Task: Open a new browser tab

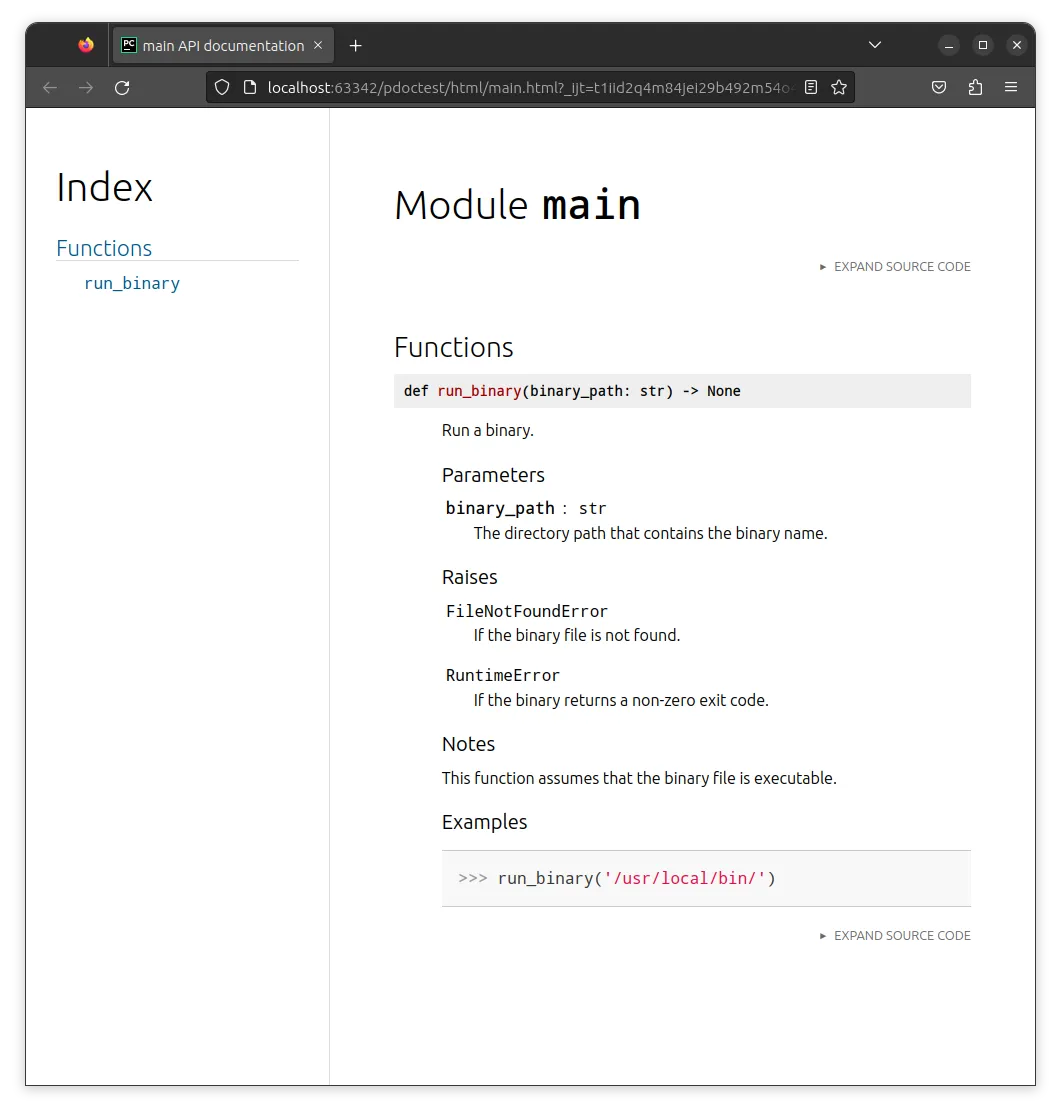Action: [355, 44]
